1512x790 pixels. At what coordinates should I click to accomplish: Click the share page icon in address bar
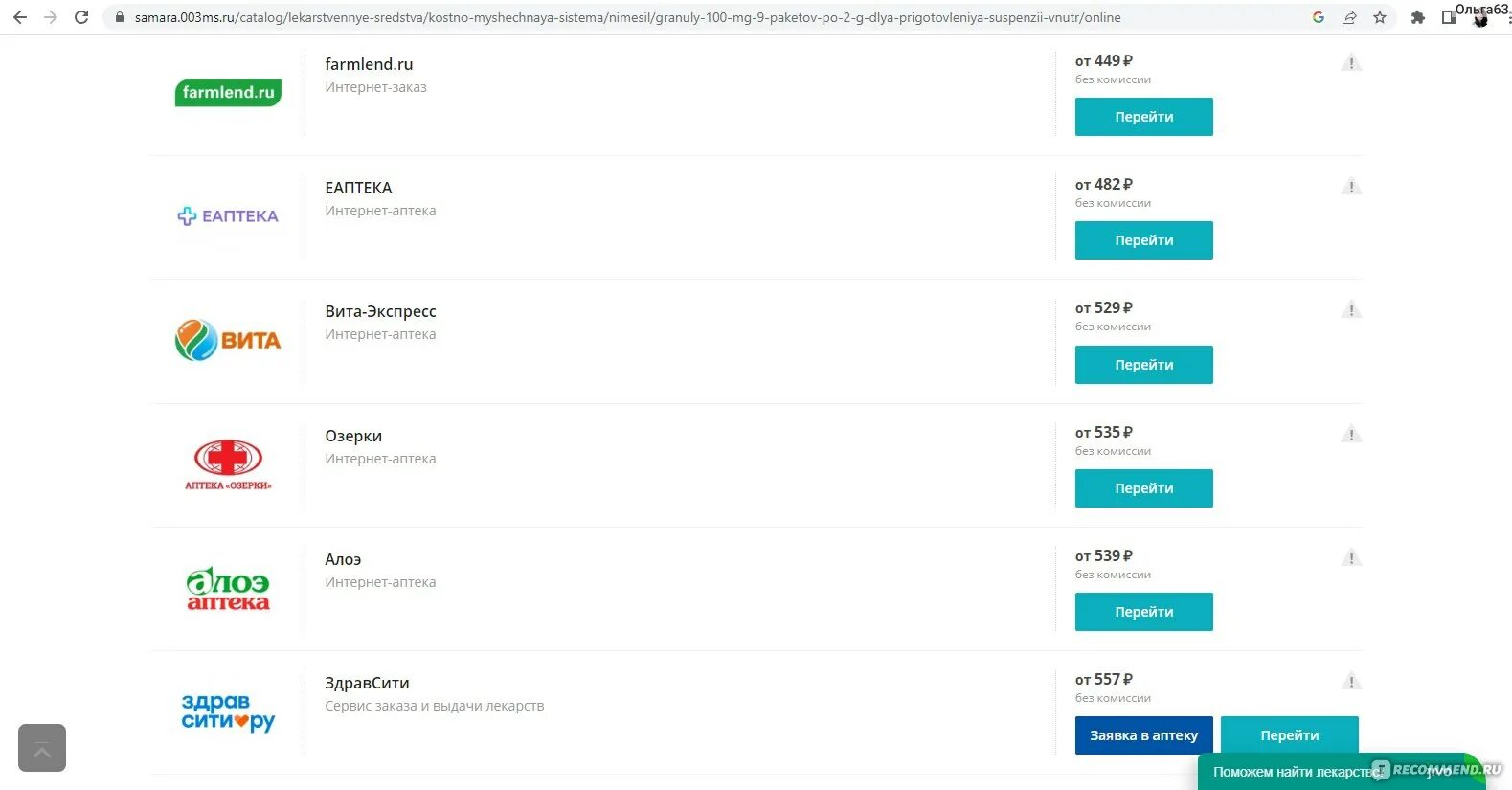[1349, 17]
